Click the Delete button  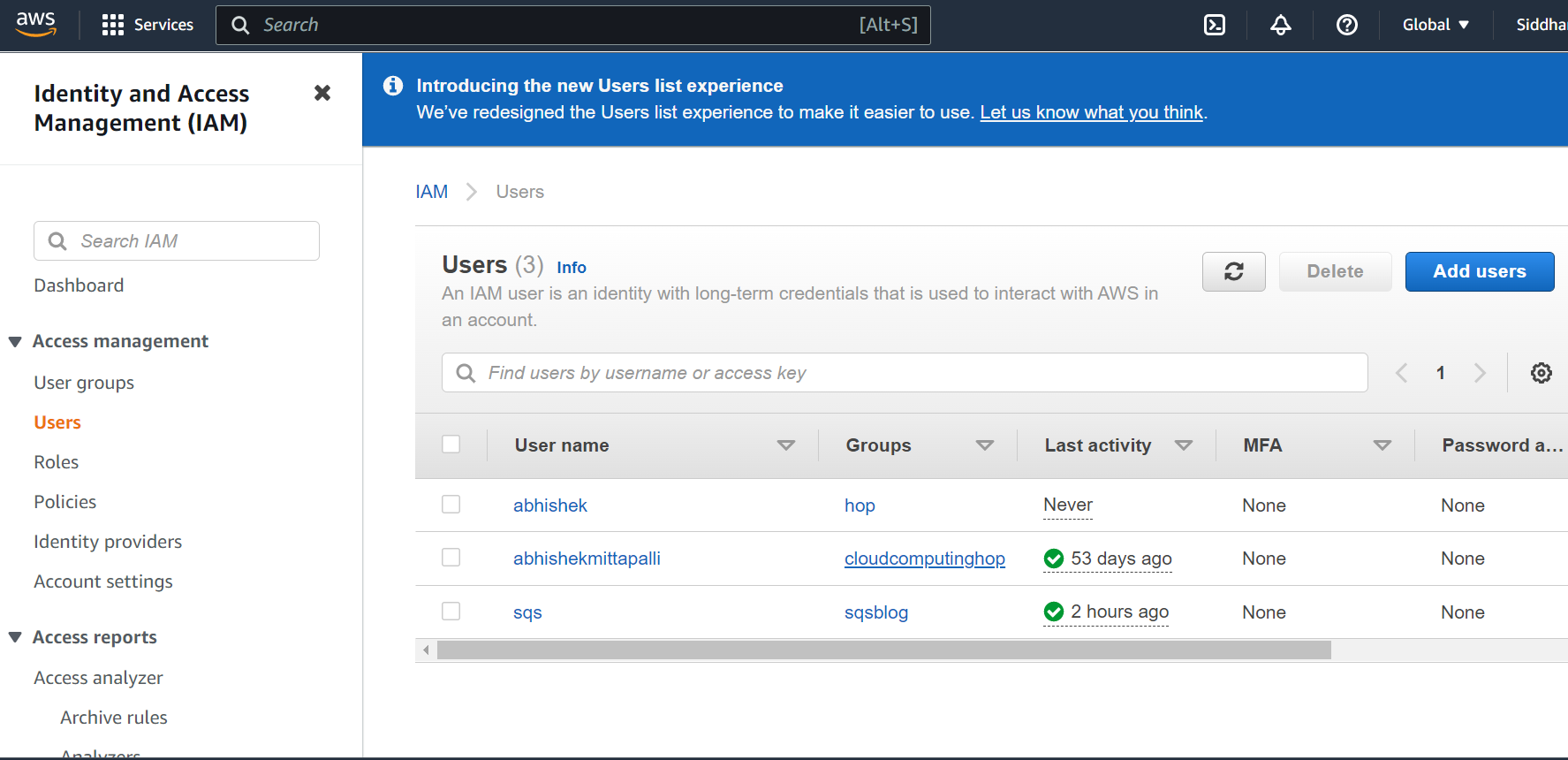click(x=1336, y=271)
